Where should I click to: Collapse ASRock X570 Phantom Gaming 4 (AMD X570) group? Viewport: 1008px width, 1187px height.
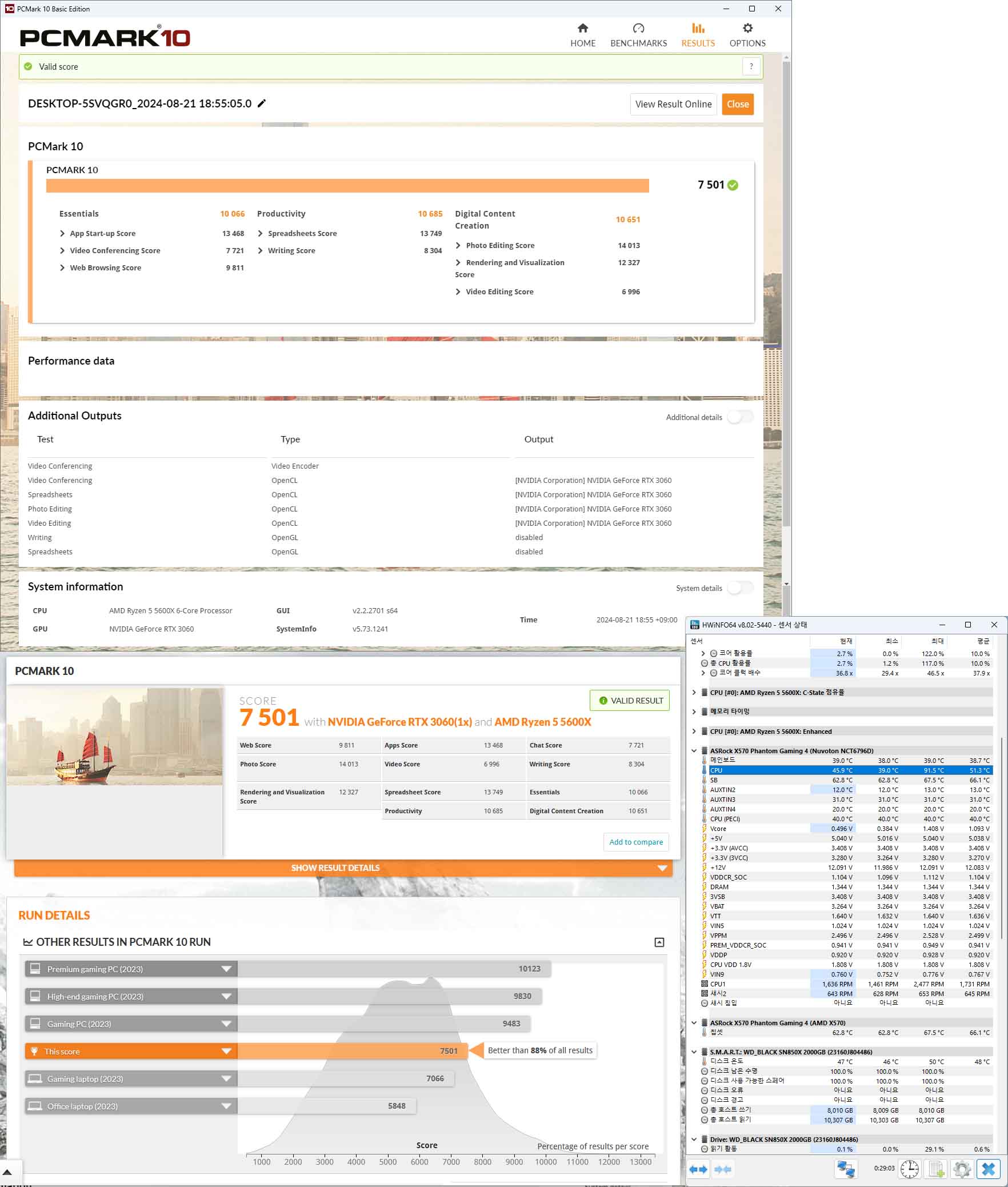click(x=694, y=1023)
